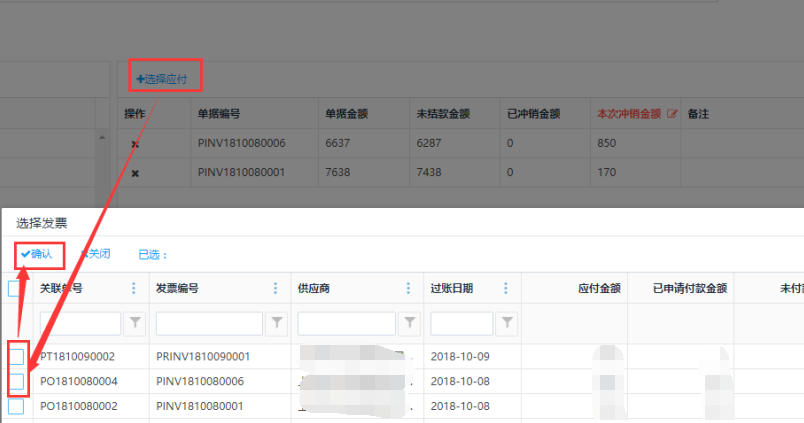
Task: Open filter icon for 关联单号 column
Action: tap(136, 322)
